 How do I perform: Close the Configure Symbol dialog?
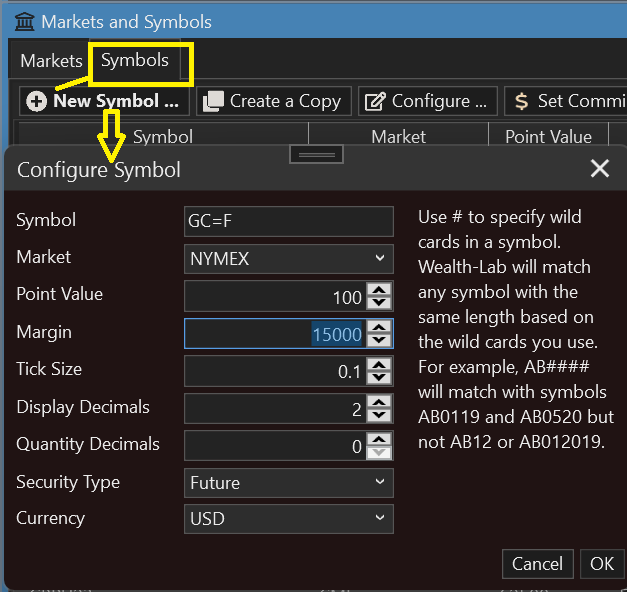click(x=599, y=168)
